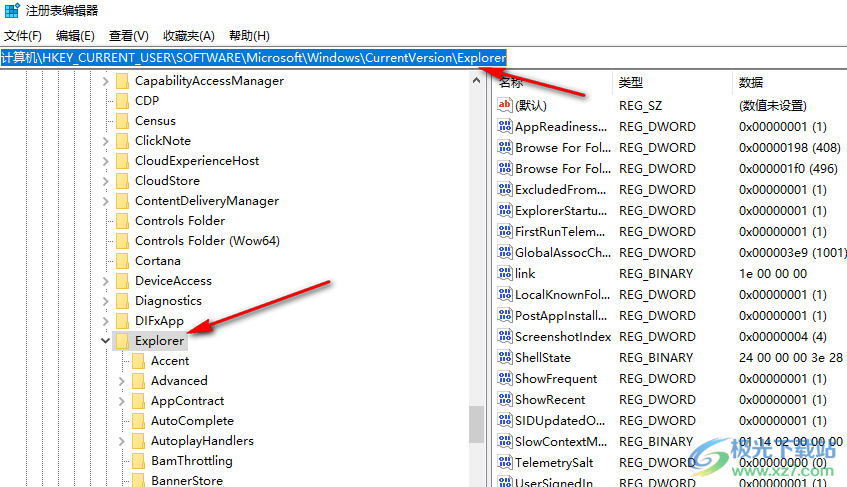
Task: Select the value data 0x000001f0 (496)
Action: click(x=788, y=168)
